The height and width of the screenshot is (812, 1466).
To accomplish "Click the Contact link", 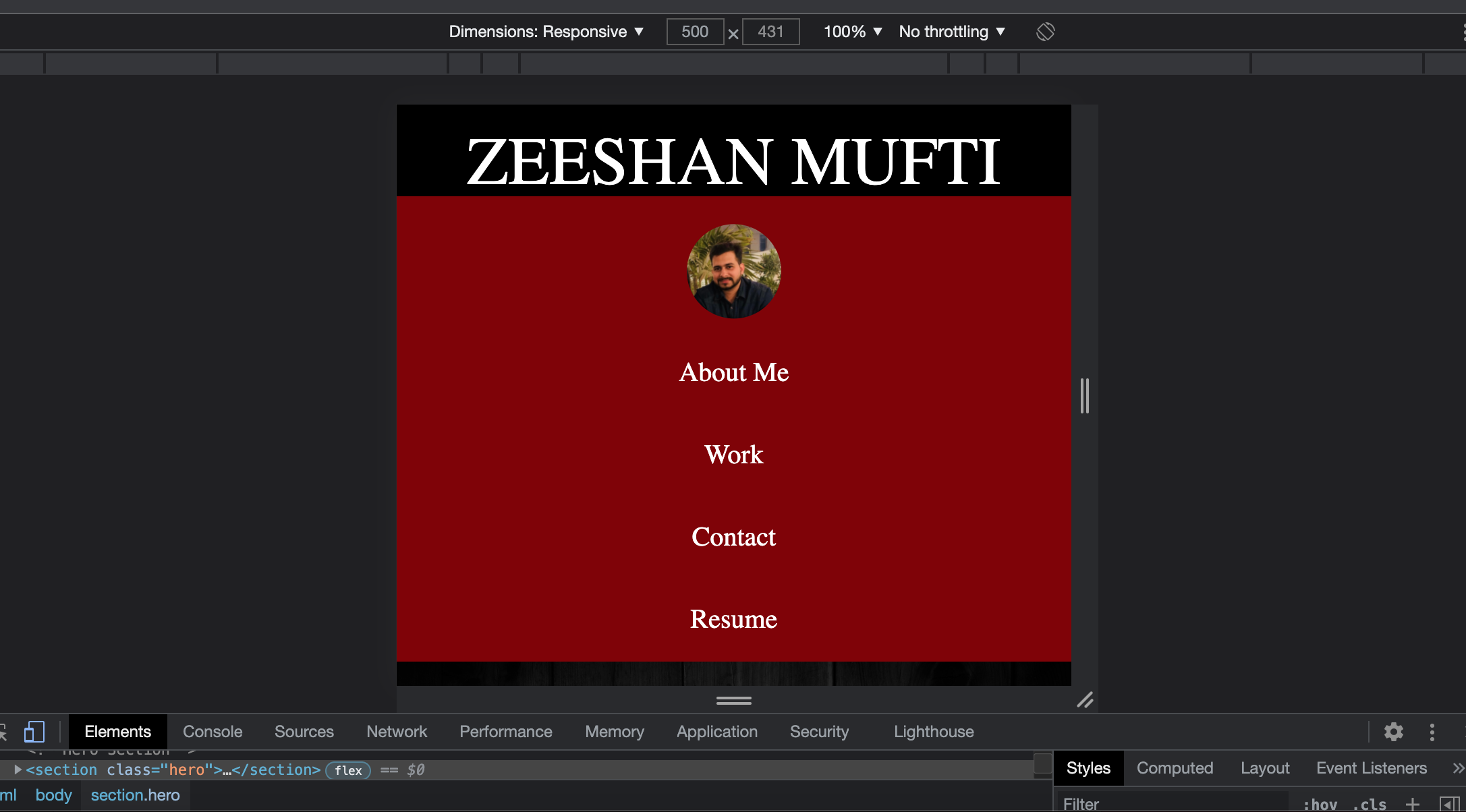I will (734, 537).
